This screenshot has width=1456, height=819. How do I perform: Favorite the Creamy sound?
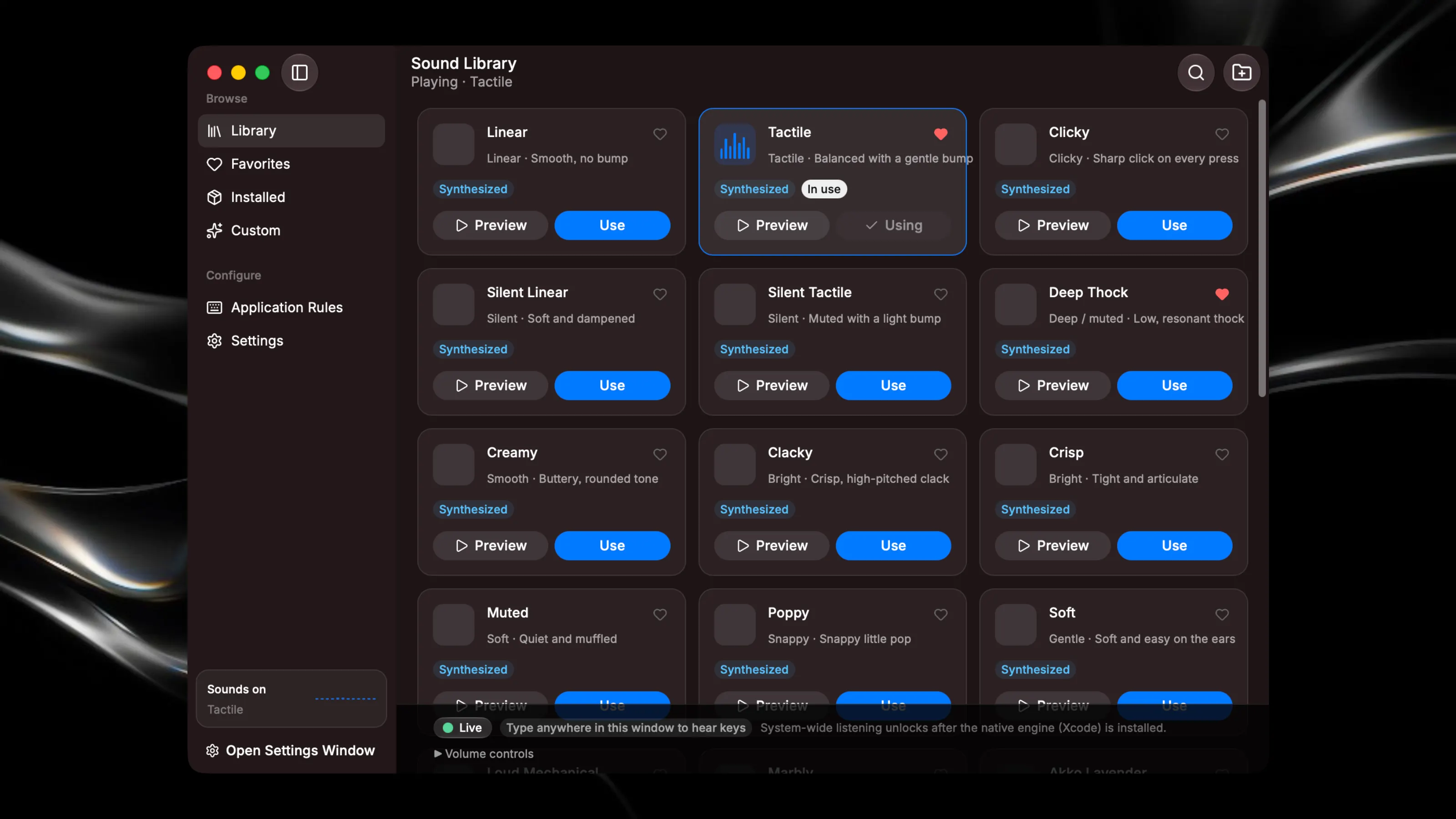tap(660, 455)
